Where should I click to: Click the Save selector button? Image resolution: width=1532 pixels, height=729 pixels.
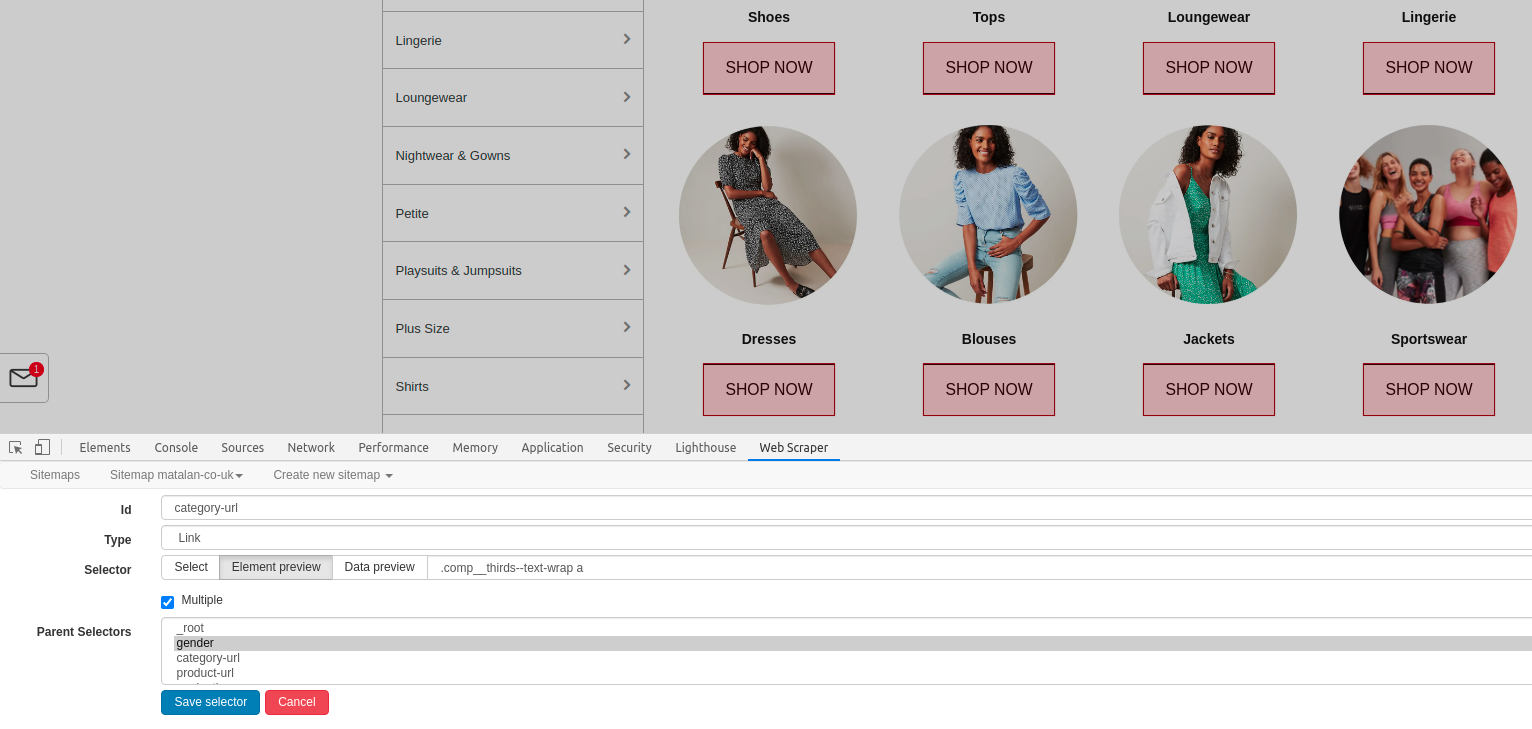point(210,702)
